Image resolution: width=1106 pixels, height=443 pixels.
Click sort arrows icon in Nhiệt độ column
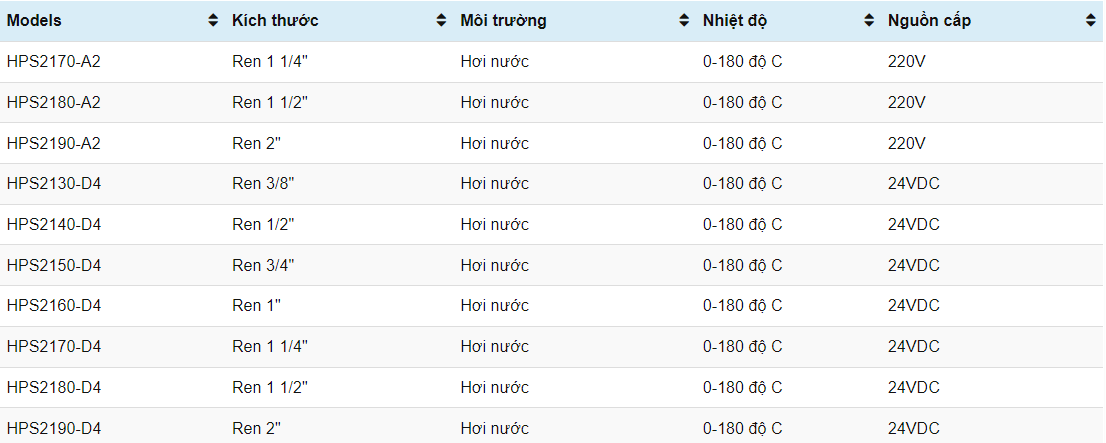(x=868, y=21)
